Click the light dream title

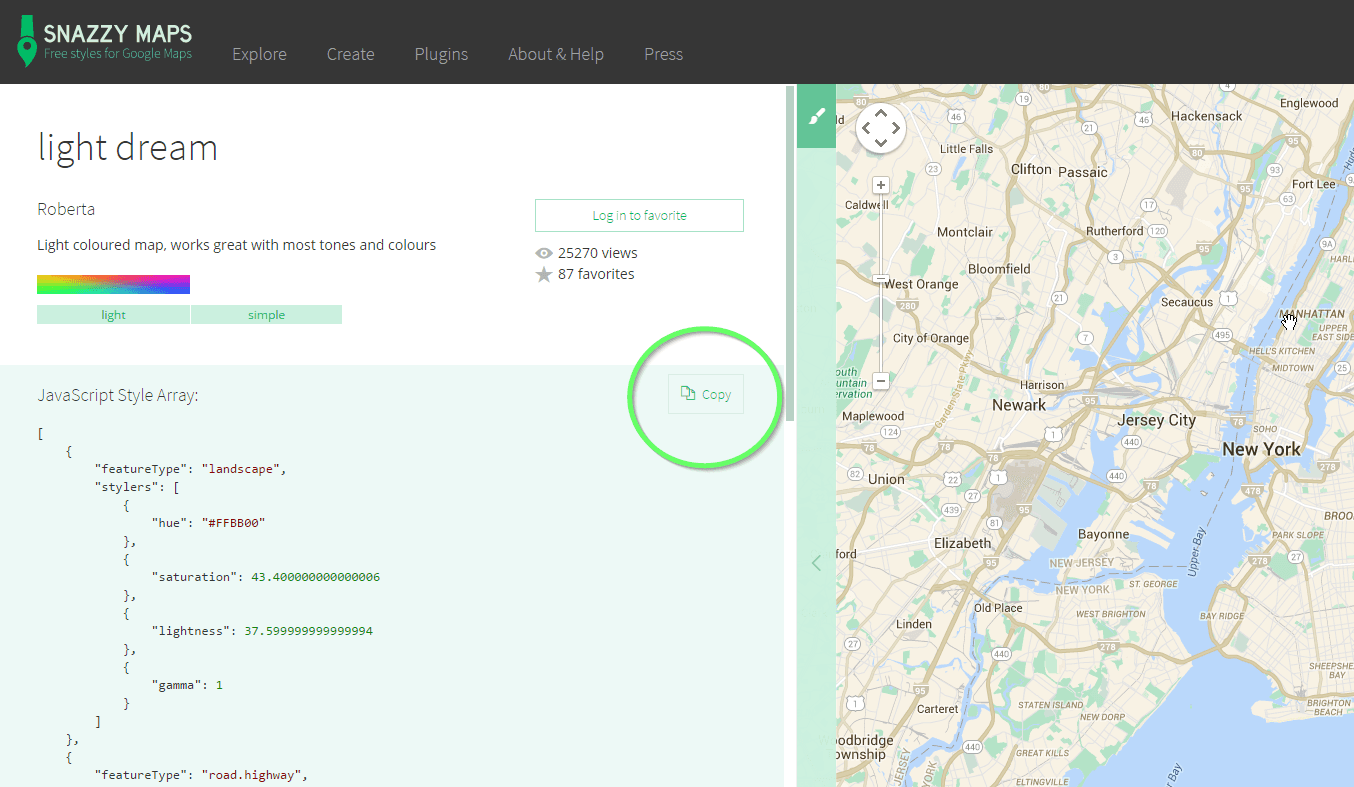pyautogui.click(x=127, y=148)
